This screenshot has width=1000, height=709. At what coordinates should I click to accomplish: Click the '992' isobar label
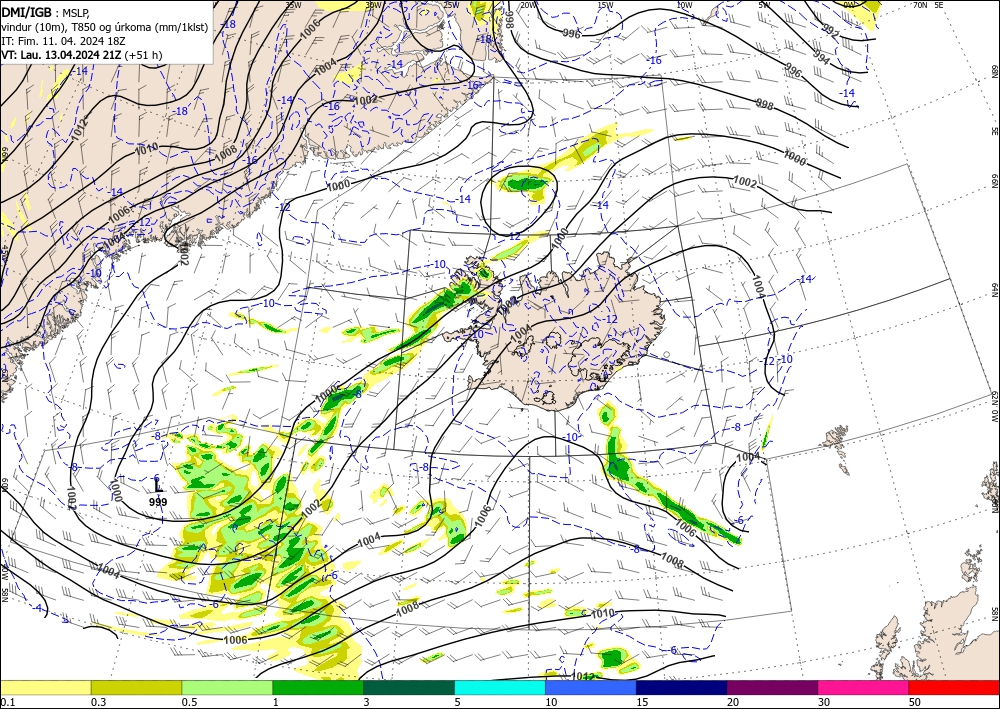pyautogui.click(x=830, y=31)
